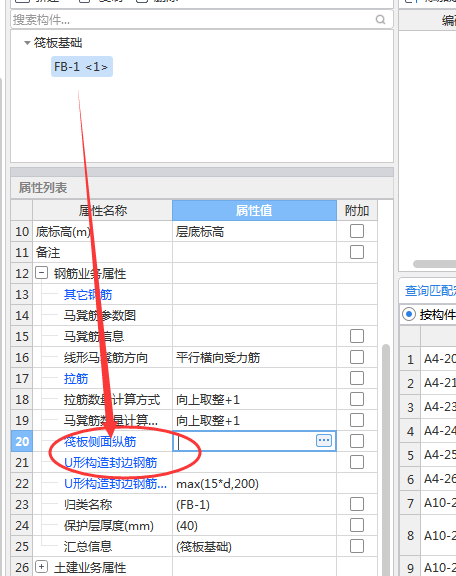Toggle 附加 checkbox for U形构造封边钢筋 row 21
The height and width of the screenshot is (576, 456).
pos(357,462)
